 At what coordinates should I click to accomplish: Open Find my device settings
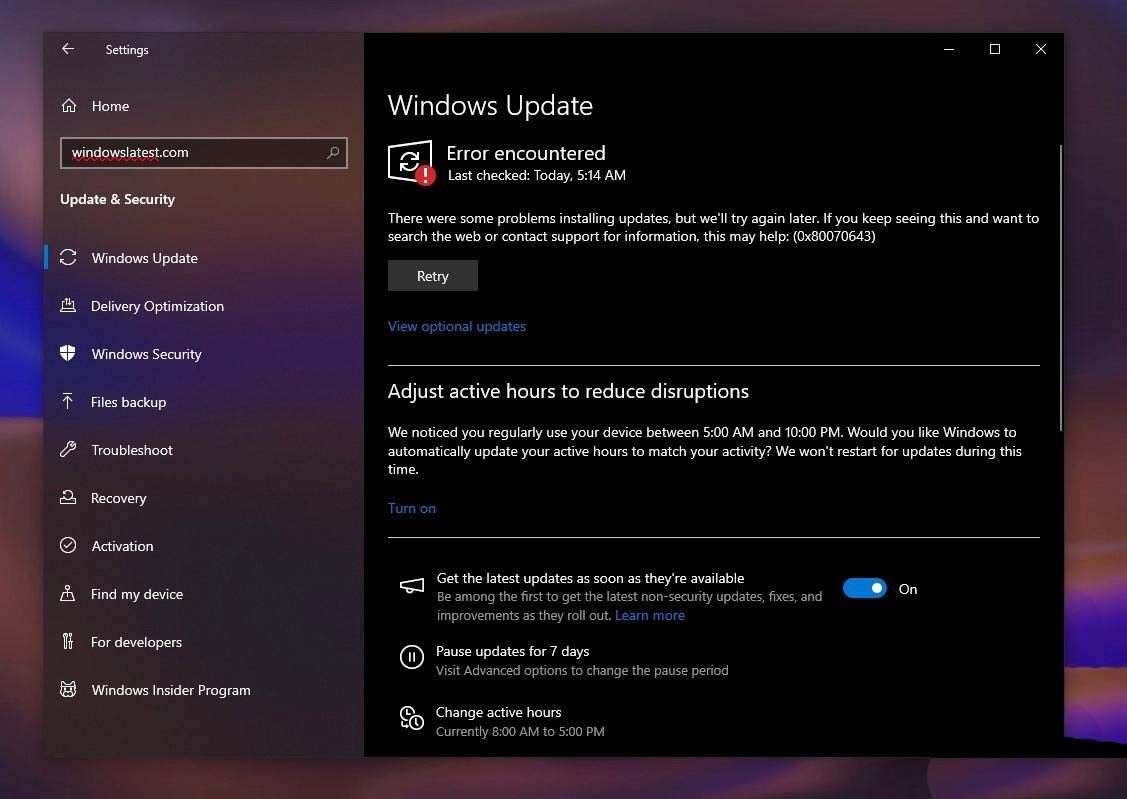137,594
